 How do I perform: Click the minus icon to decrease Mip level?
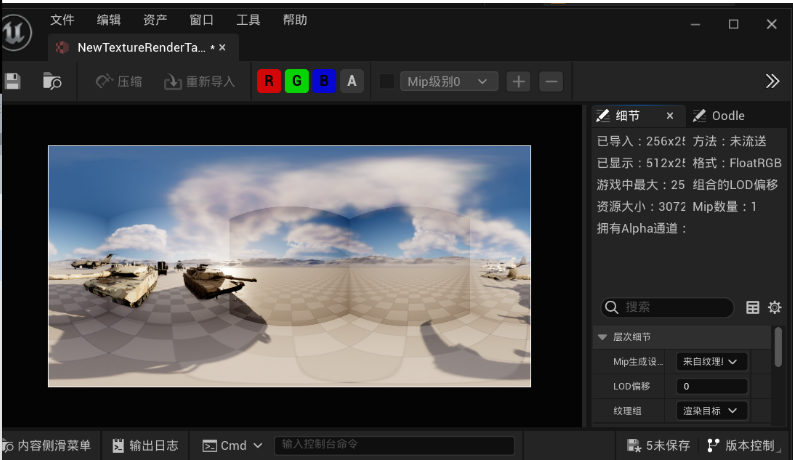tap(551, 81)
